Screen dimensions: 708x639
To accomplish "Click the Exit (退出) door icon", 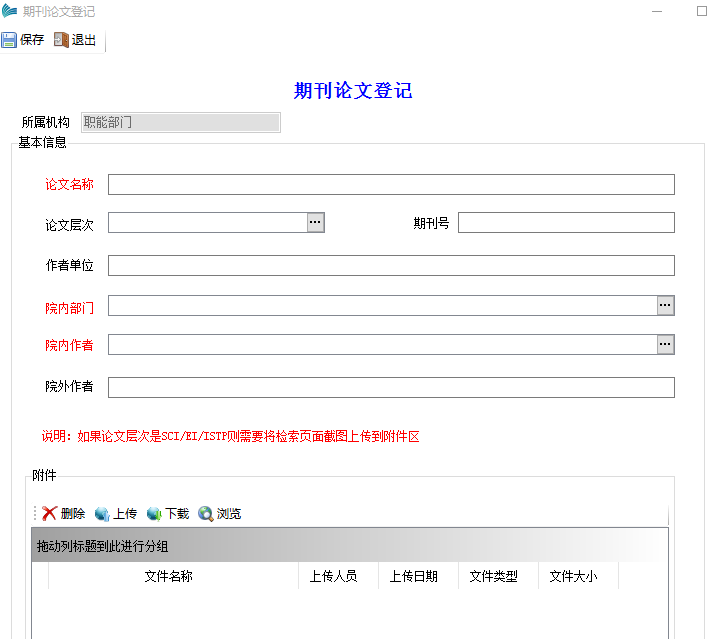I will (x=61, y=40).
